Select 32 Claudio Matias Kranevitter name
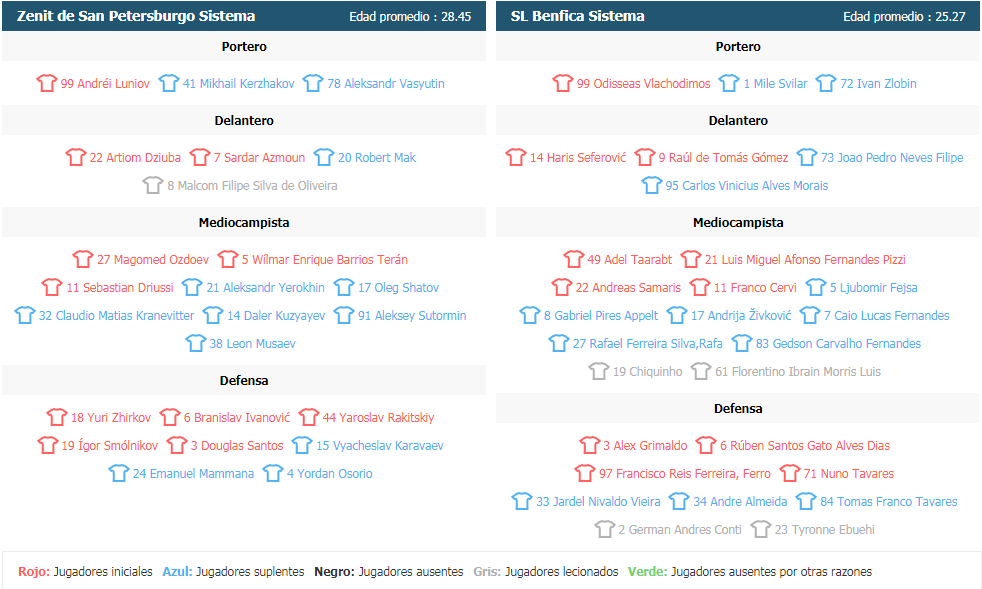982x589 pixels. 116,315
